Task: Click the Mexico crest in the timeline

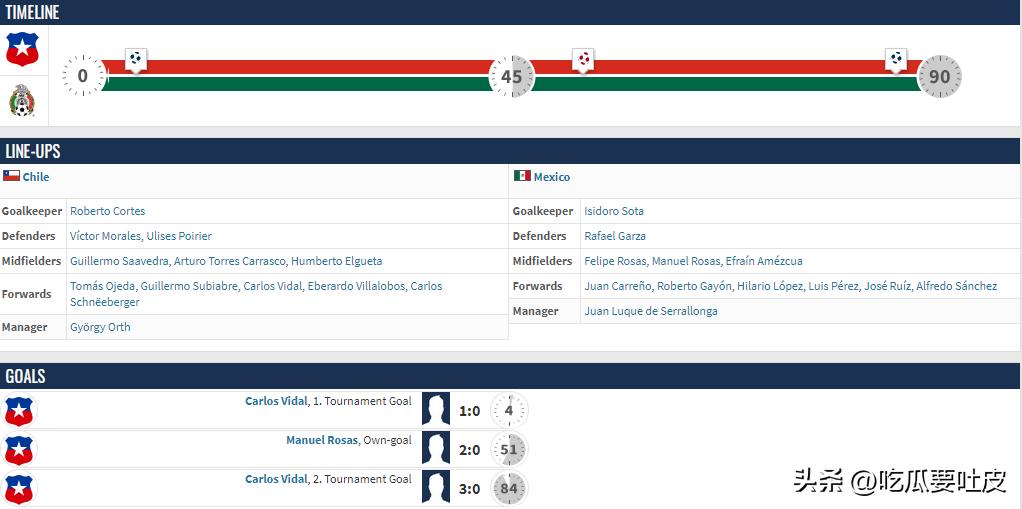Action: 22,101
